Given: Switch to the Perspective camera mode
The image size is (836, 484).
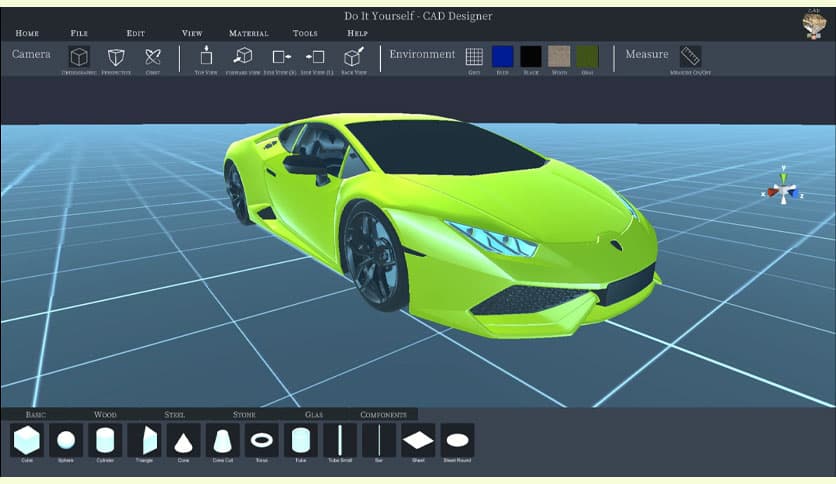Looking at the screenshot, I should click(116, 57).
